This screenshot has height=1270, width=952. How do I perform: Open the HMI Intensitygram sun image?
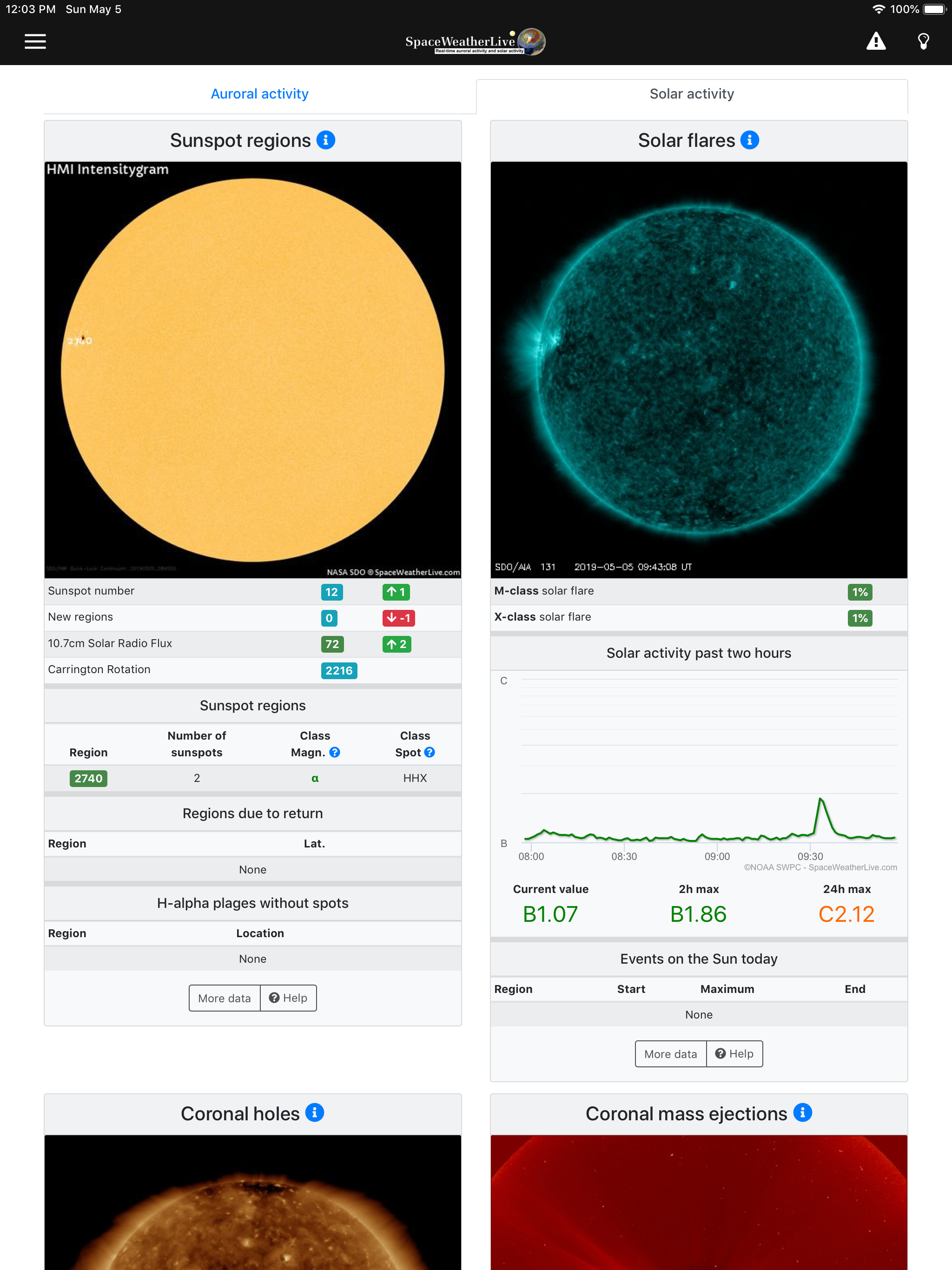pyautogui.click(x=252, y=370)
